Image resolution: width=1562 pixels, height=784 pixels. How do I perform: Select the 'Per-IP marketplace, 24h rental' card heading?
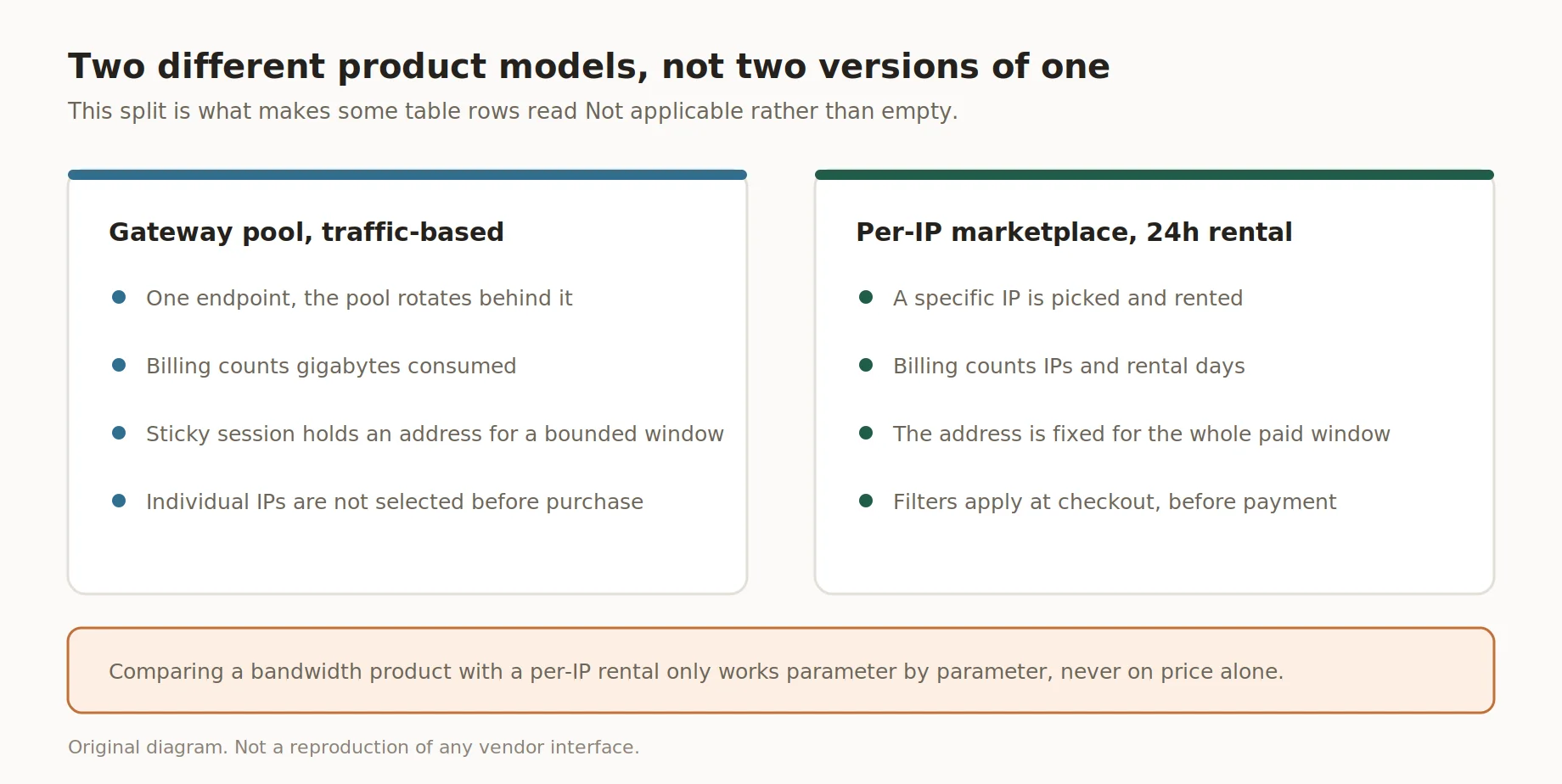1074,232
